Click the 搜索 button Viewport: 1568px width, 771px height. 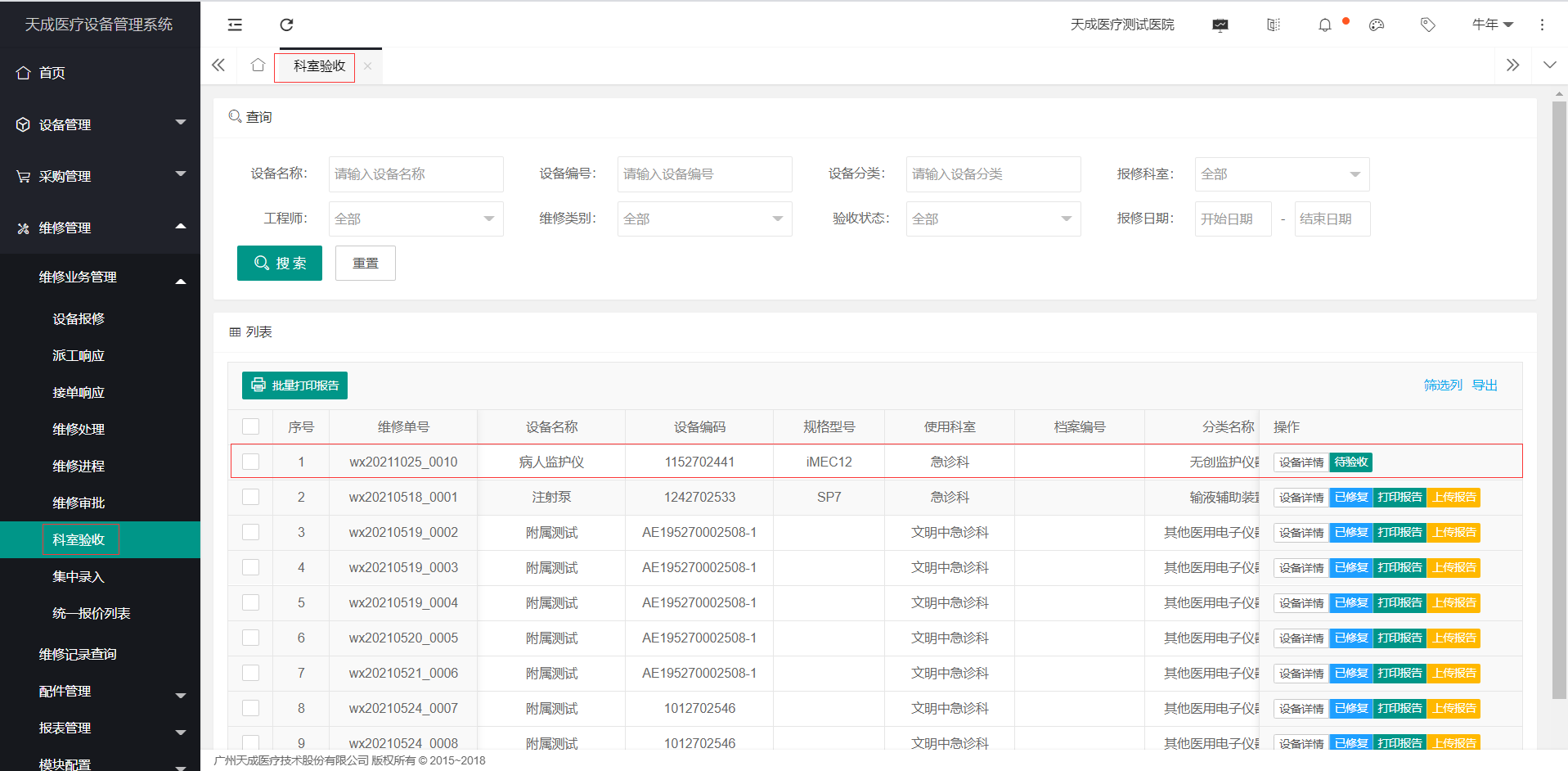pyautogui.click(x=280, y=263)
